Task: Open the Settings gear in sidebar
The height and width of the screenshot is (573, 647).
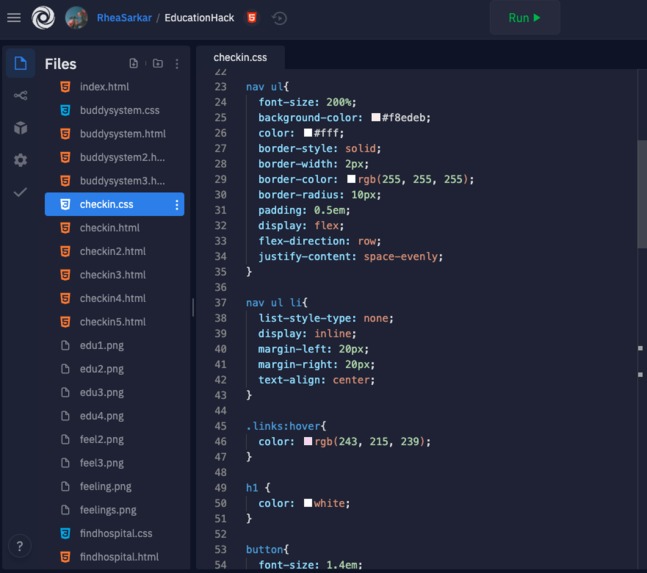Action: pos(20,160)
